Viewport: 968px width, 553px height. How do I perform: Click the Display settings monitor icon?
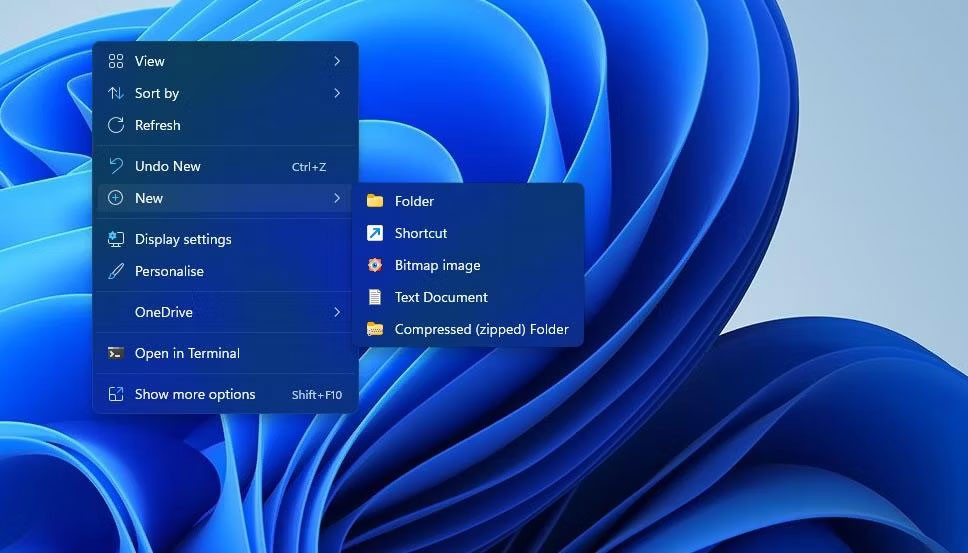coord(116,239)
